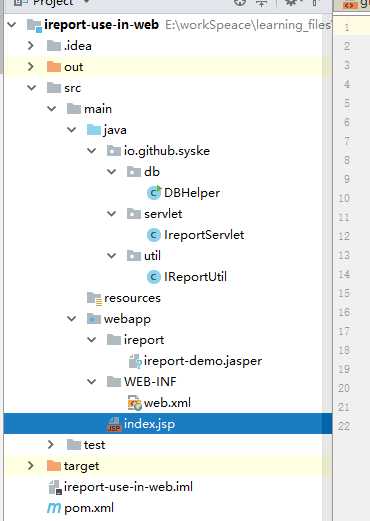Select the index.jsp file name
The image size is (370, 521).
(149, 424)
